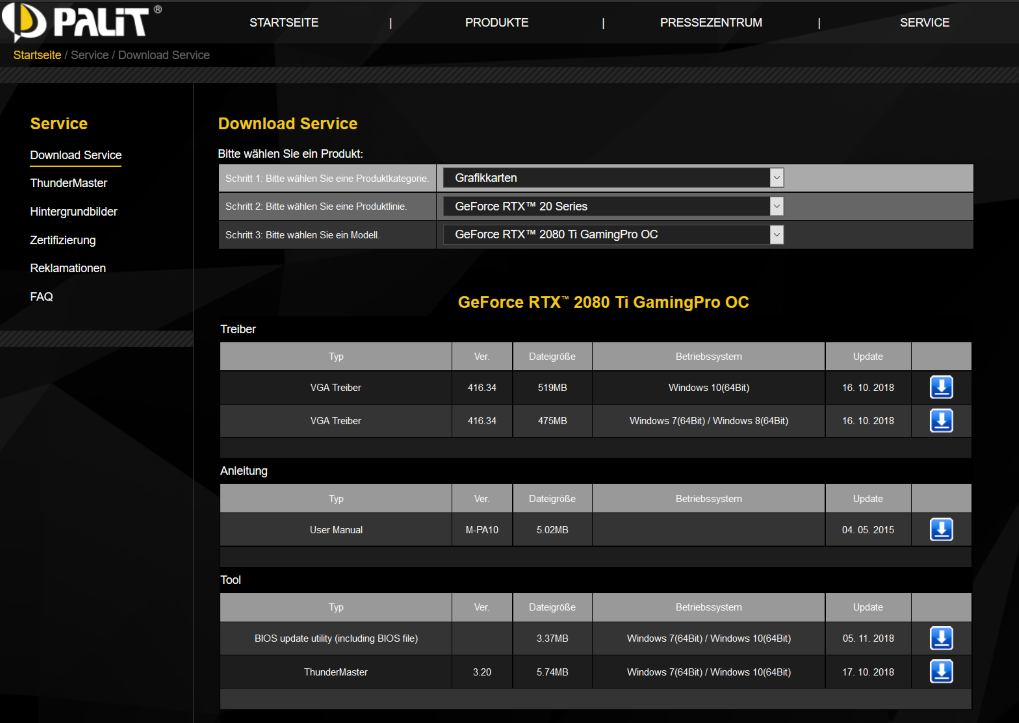Open Reklamationen in the sidebar
1019x723 pixels.
point(68,268)
